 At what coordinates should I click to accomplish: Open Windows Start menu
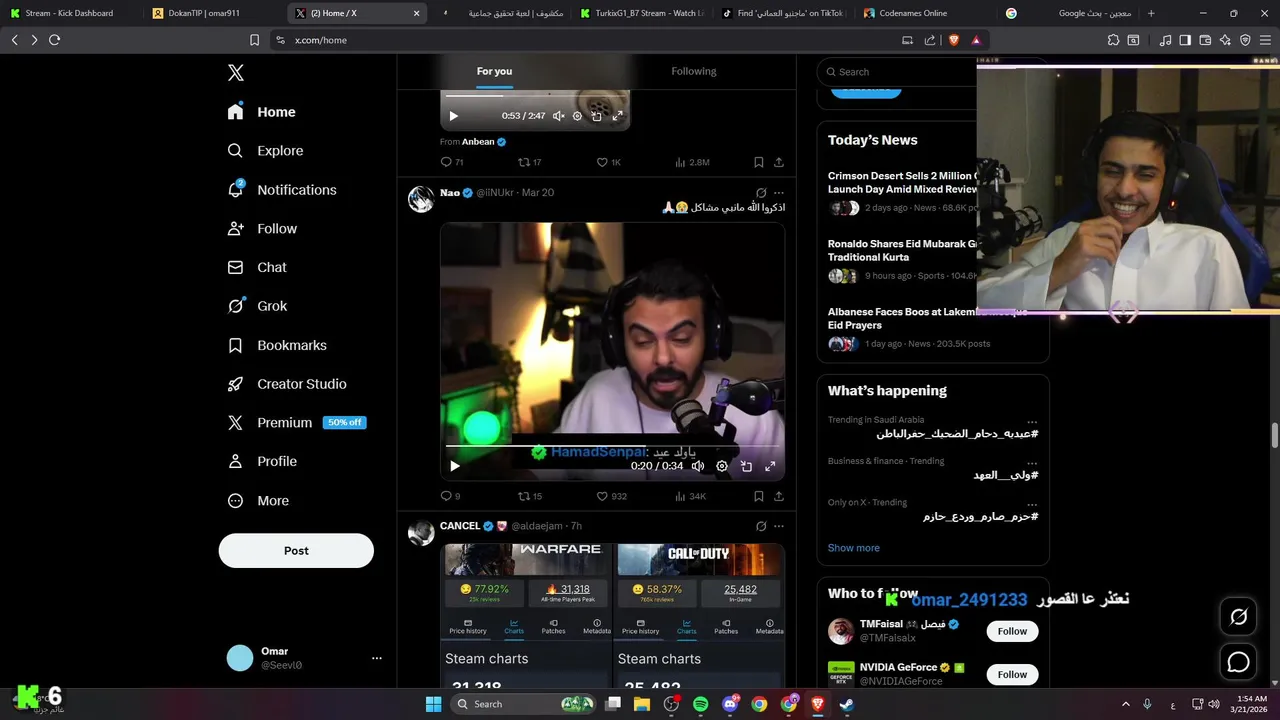pos(433,704)
